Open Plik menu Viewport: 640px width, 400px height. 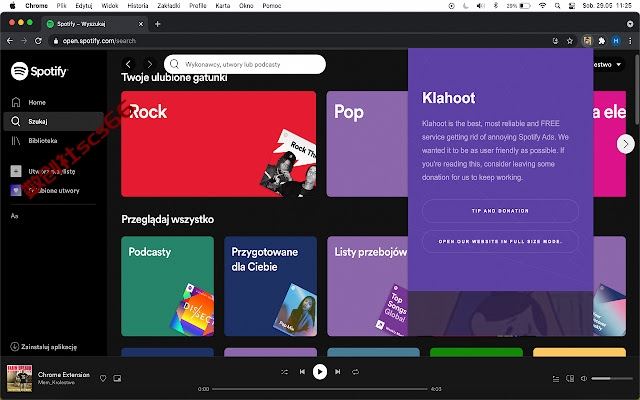tap(62, 6)
